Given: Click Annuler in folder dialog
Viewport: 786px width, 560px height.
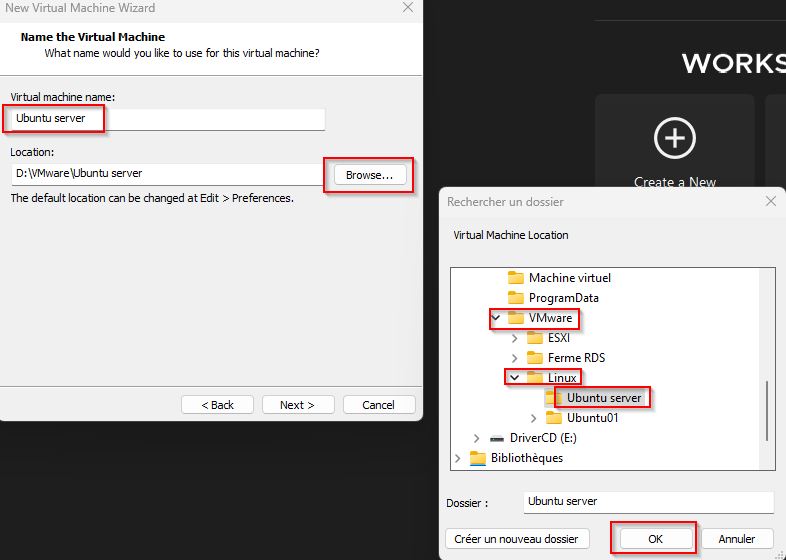Looking at the screenshot, I should [x=736, y=539].
